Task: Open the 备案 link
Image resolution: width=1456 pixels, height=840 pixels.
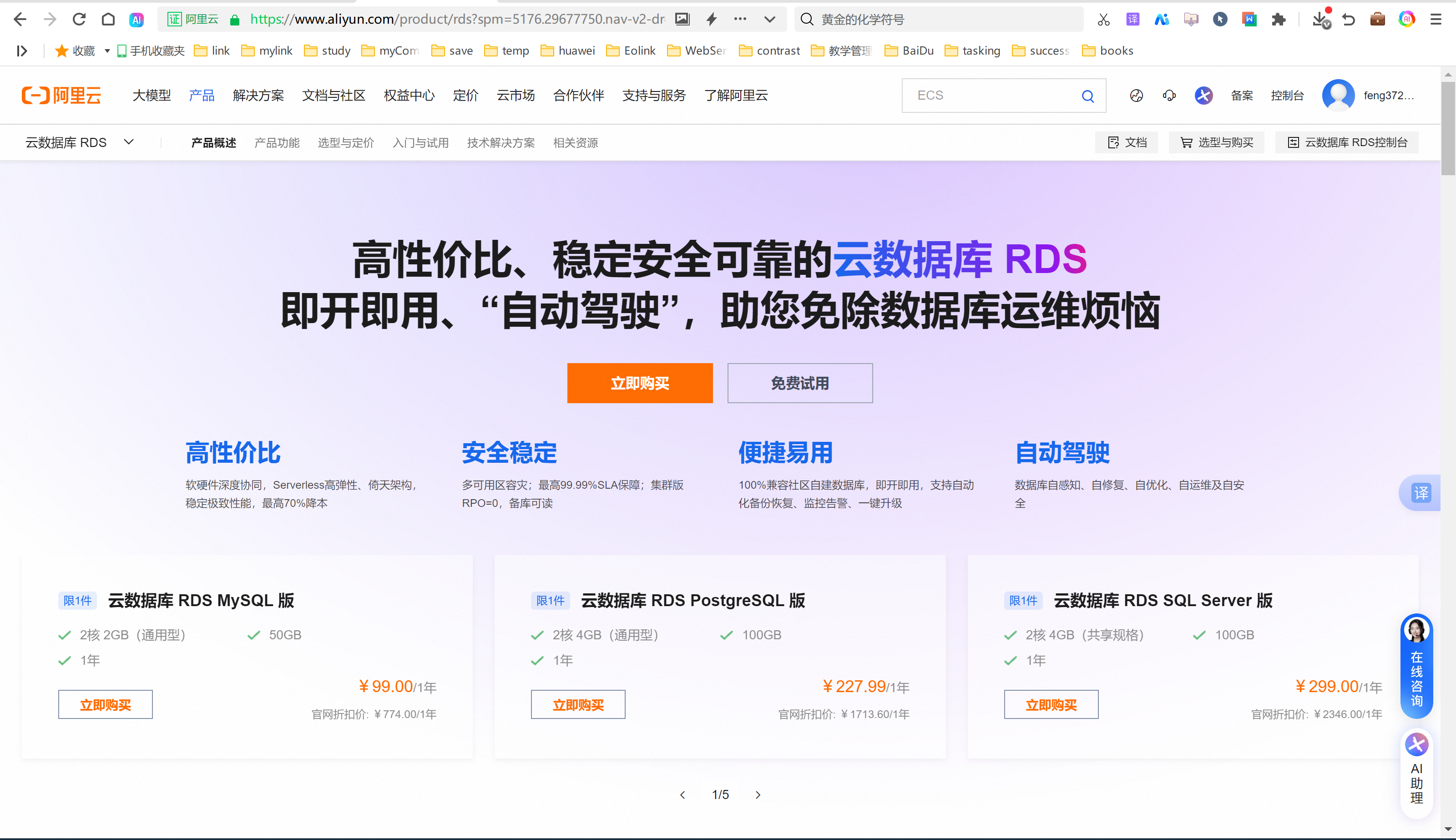Action: (x=1242, y=96)
